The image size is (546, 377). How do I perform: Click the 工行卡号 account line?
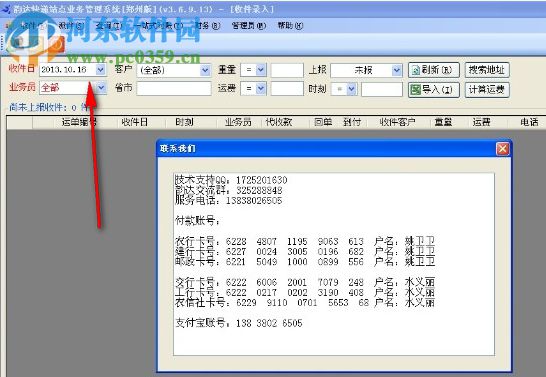(x=305, y=292)
